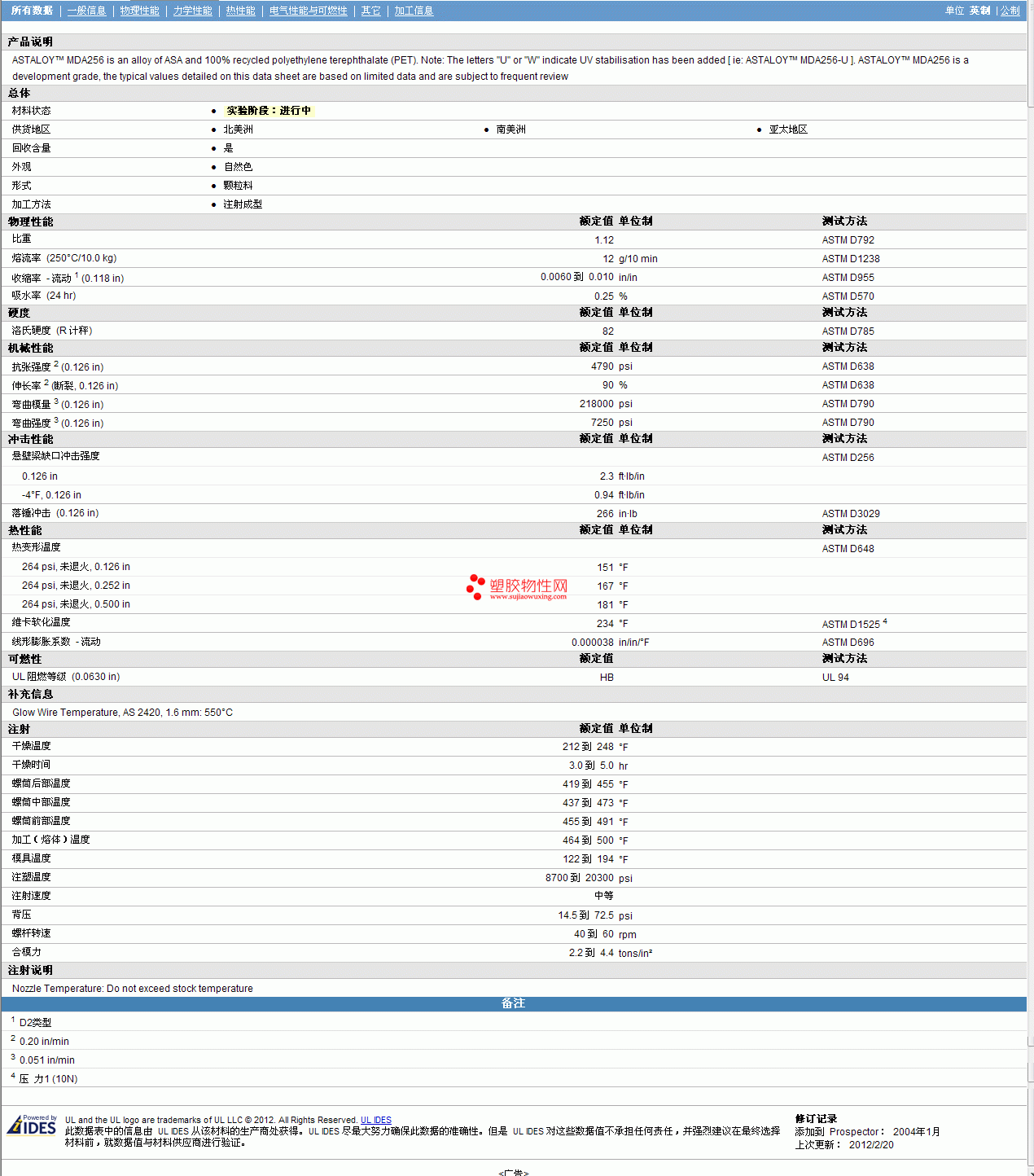The height and width of the screenshot is (1176, 1034).
Task: Click the UL 94 test method
Action: [835, 678]
